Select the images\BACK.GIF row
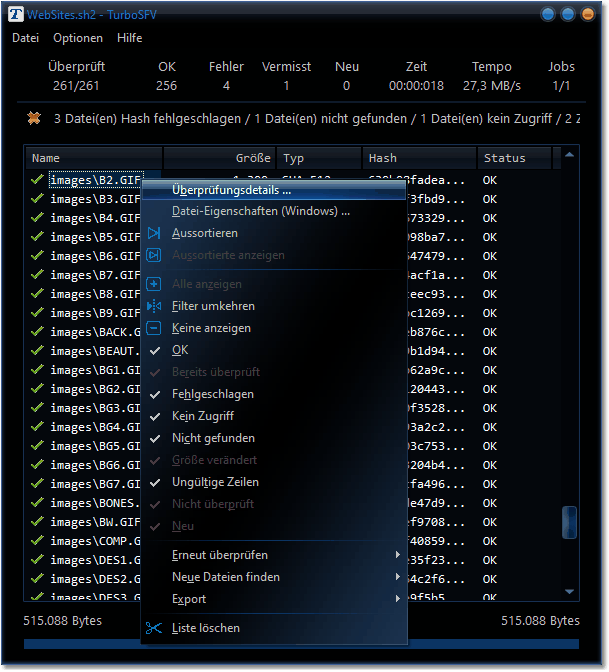Image resolution: width=609 pixels, height=672 pixels. click(x=95, y=332)
